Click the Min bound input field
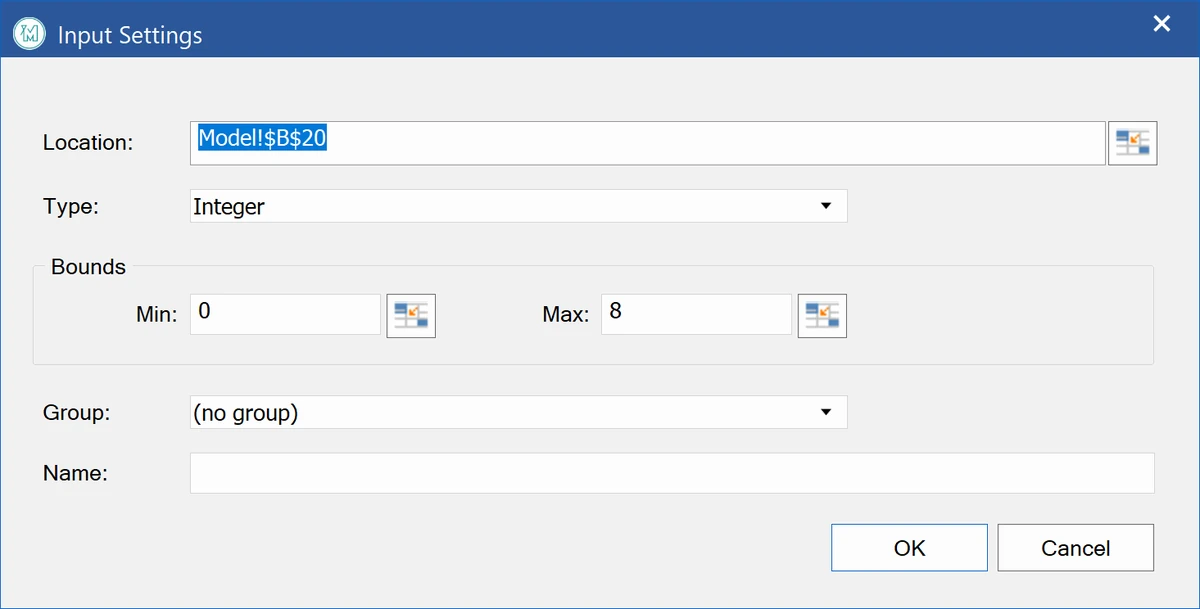Screen dimensions: 1200x609 click(285, 314)
